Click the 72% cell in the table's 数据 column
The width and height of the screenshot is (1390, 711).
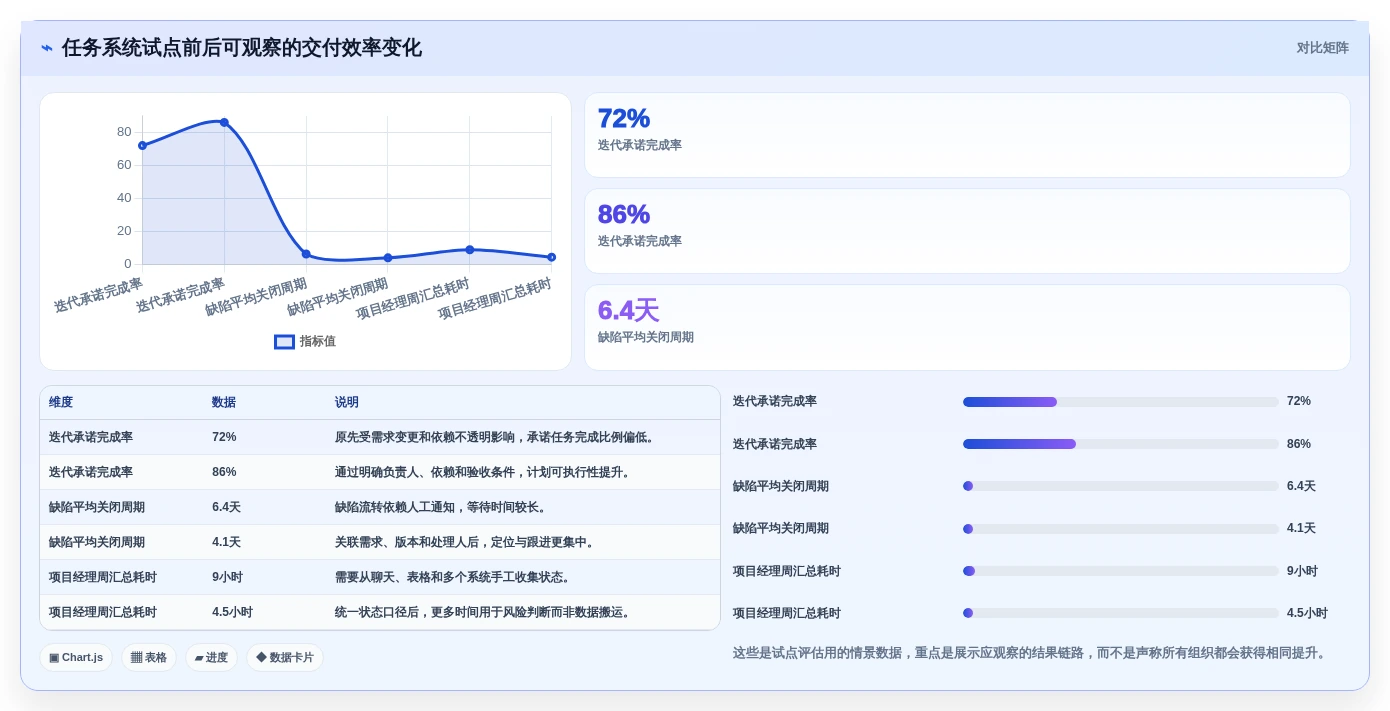click(224, 437)
